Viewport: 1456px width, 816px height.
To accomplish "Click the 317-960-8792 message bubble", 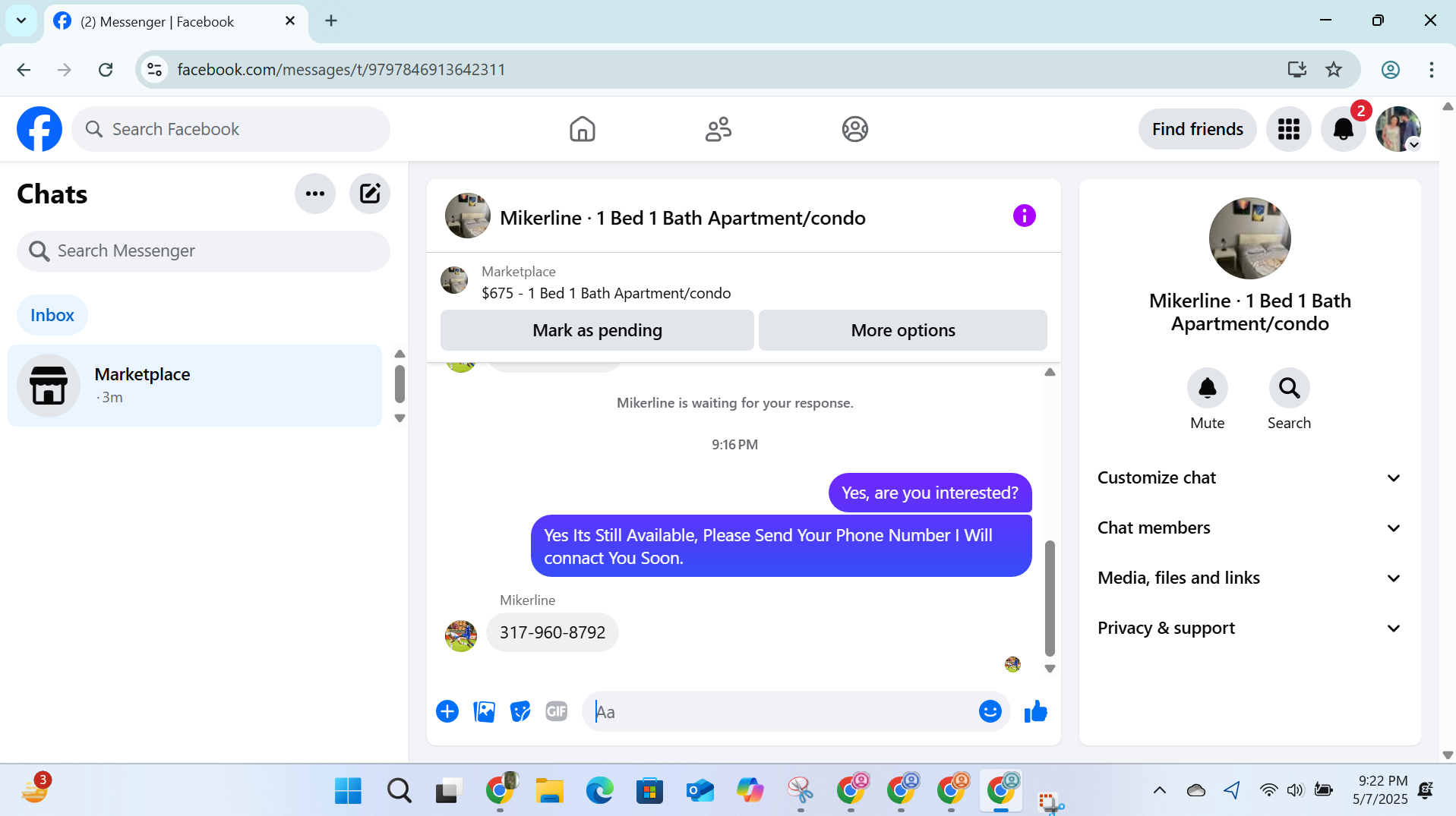I will pyautogui.click(x=552, y=632).
